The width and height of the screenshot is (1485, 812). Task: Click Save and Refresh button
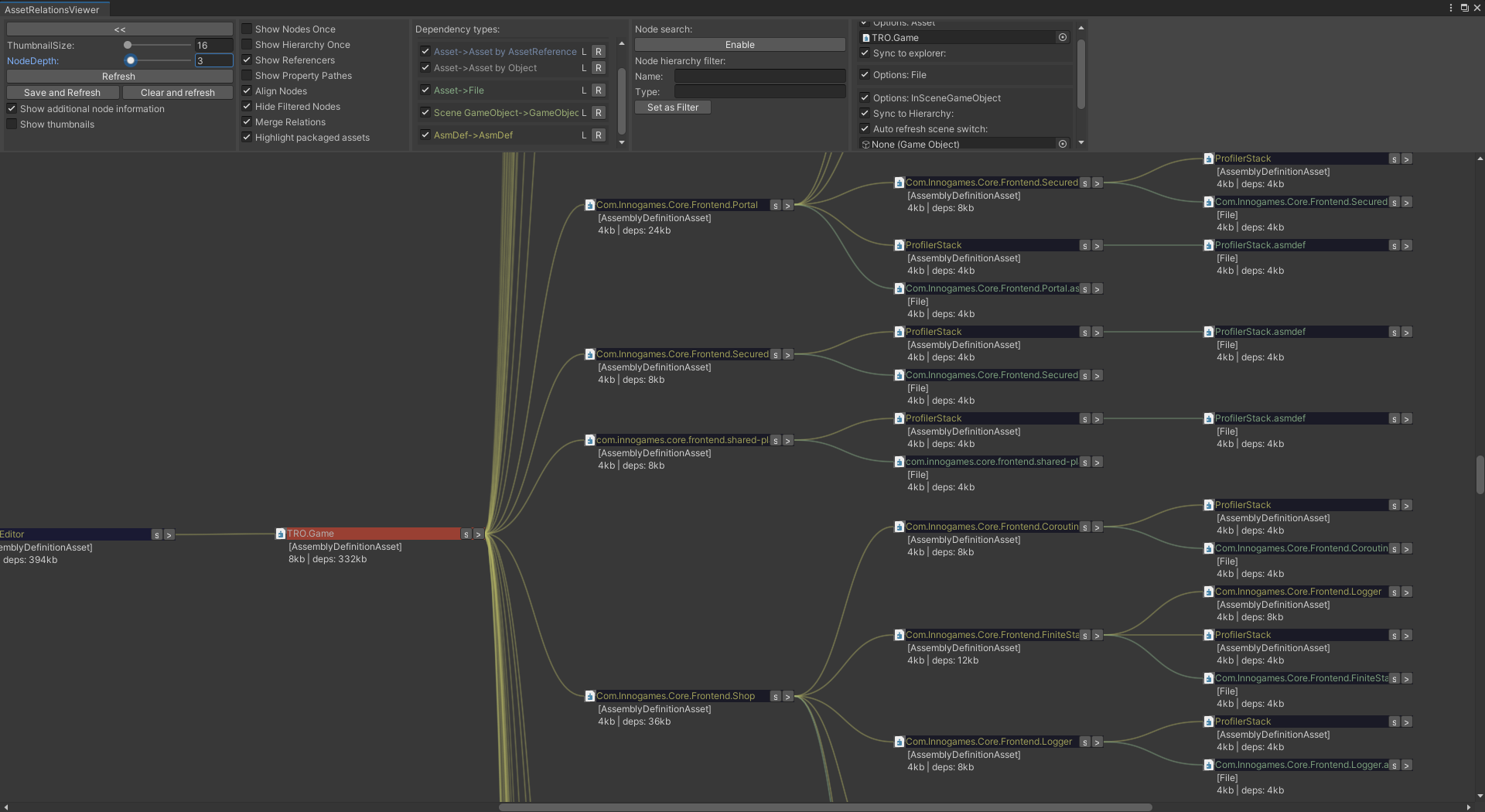(63, 93)
